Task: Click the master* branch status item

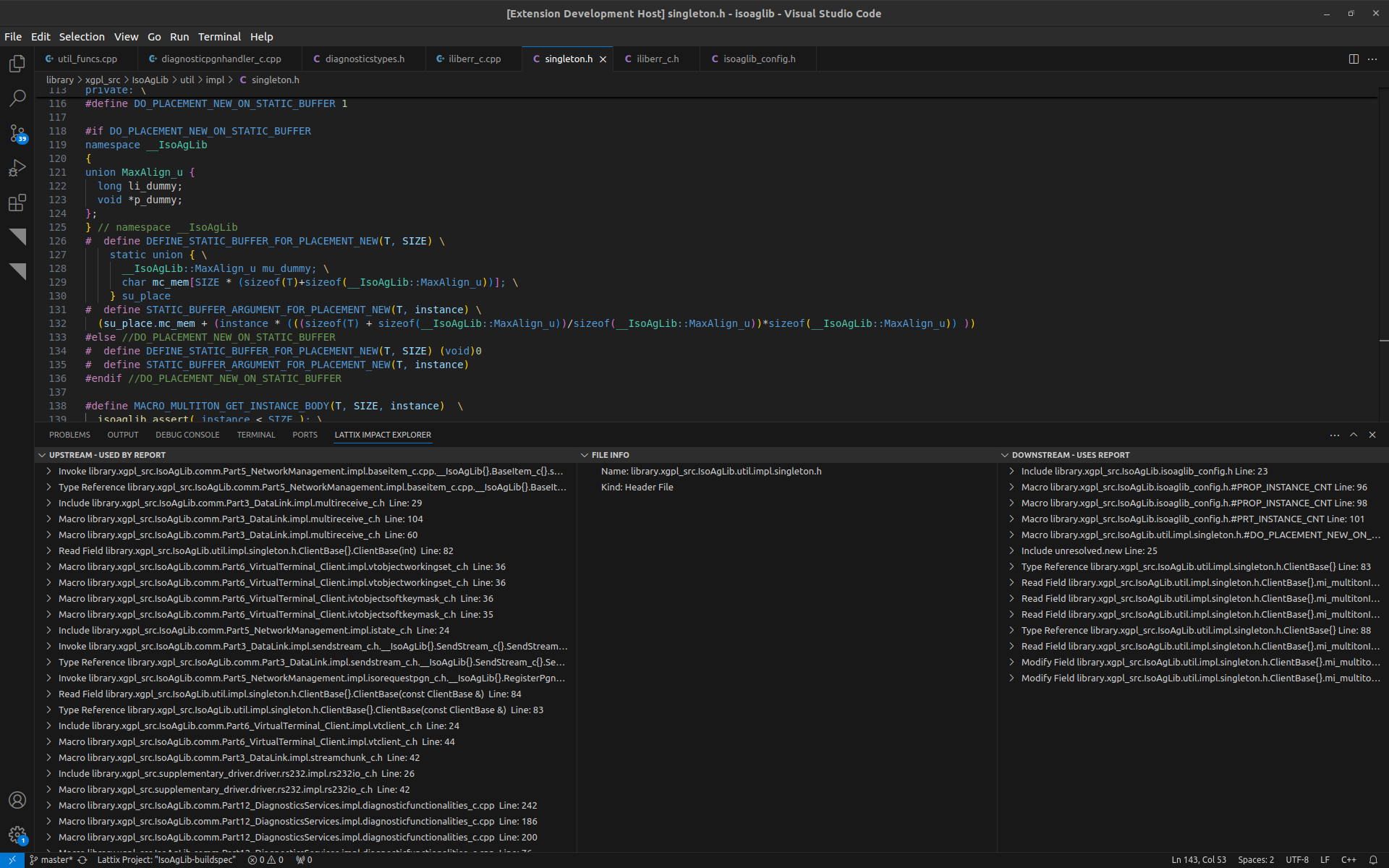Action: 51,860
